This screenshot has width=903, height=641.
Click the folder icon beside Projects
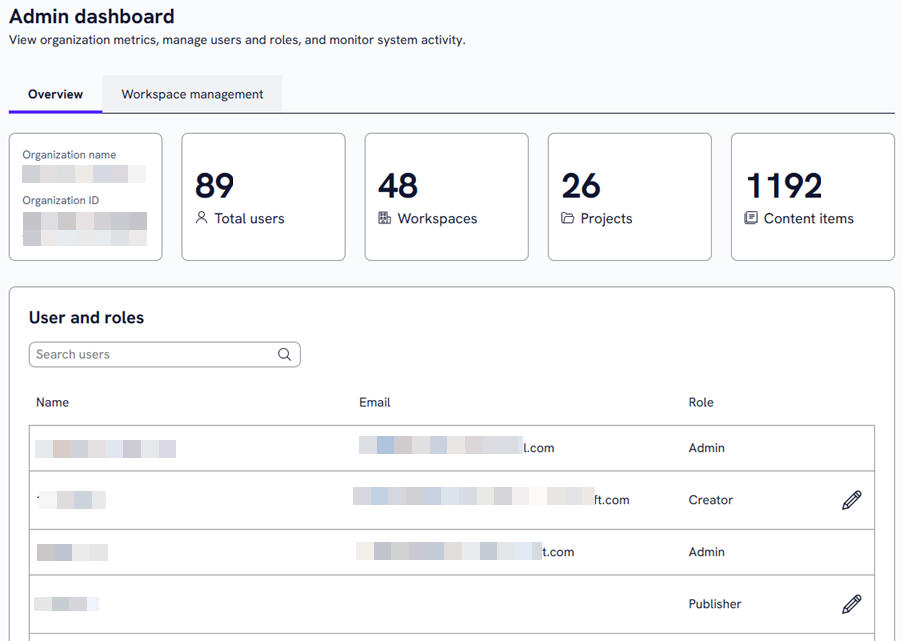click(568, 218)
